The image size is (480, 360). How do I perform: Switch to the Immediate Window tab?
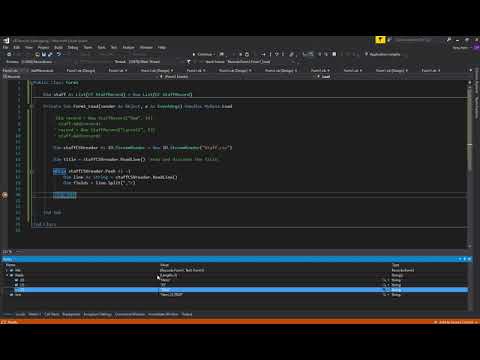(x=163, y=314)
